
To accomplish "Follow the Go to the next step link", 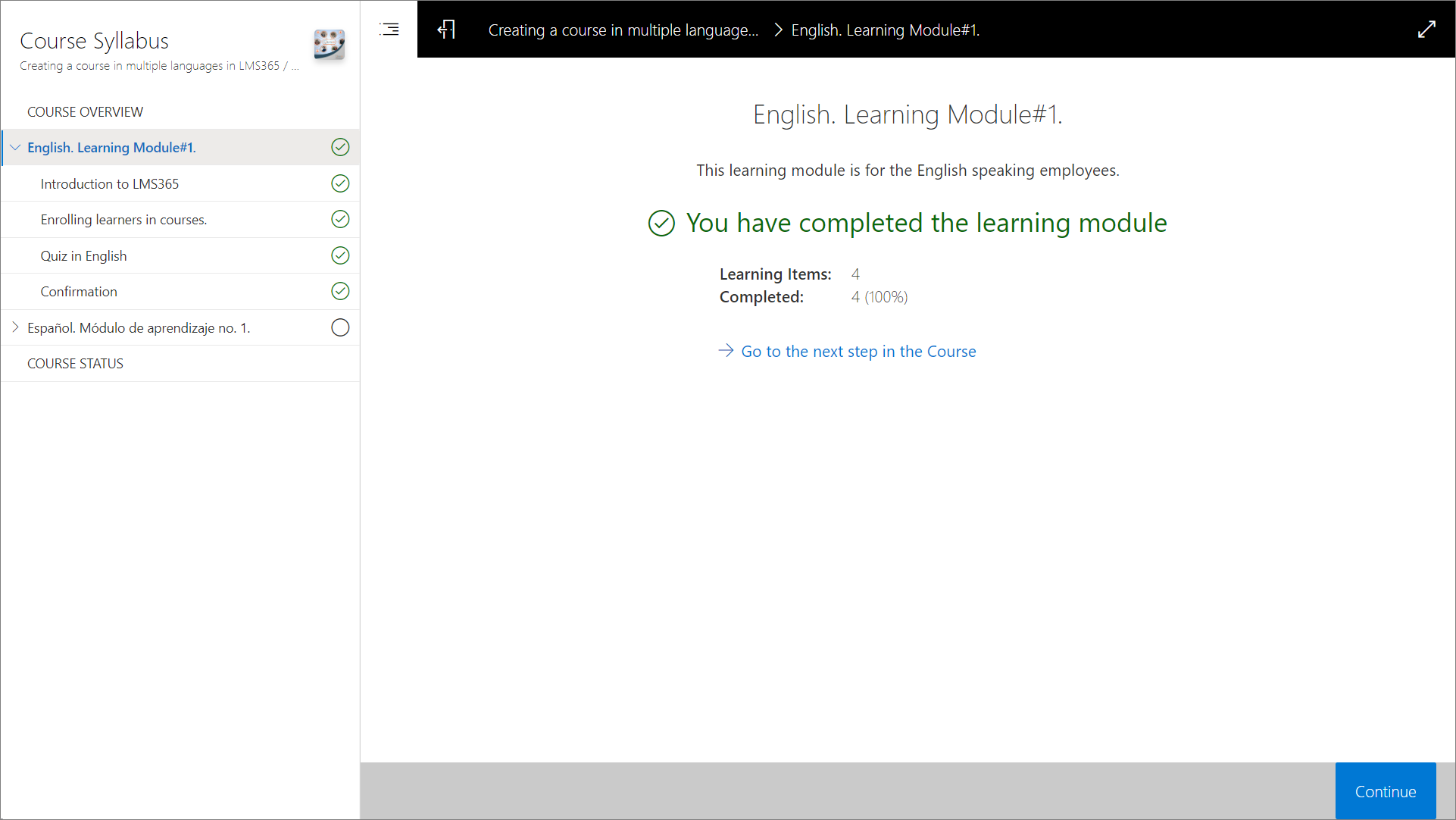I will coord(858,352).
